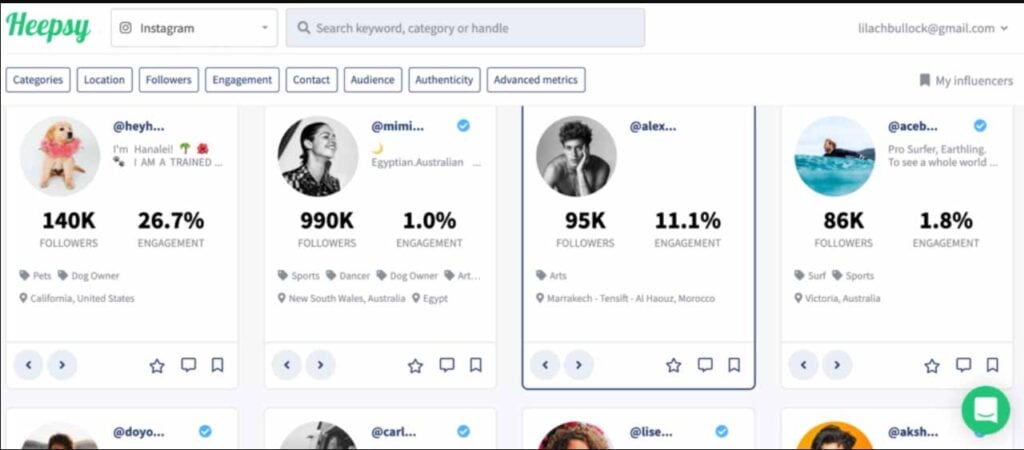
Task: Click the search keyword input field
Action: tap(465, 28)
